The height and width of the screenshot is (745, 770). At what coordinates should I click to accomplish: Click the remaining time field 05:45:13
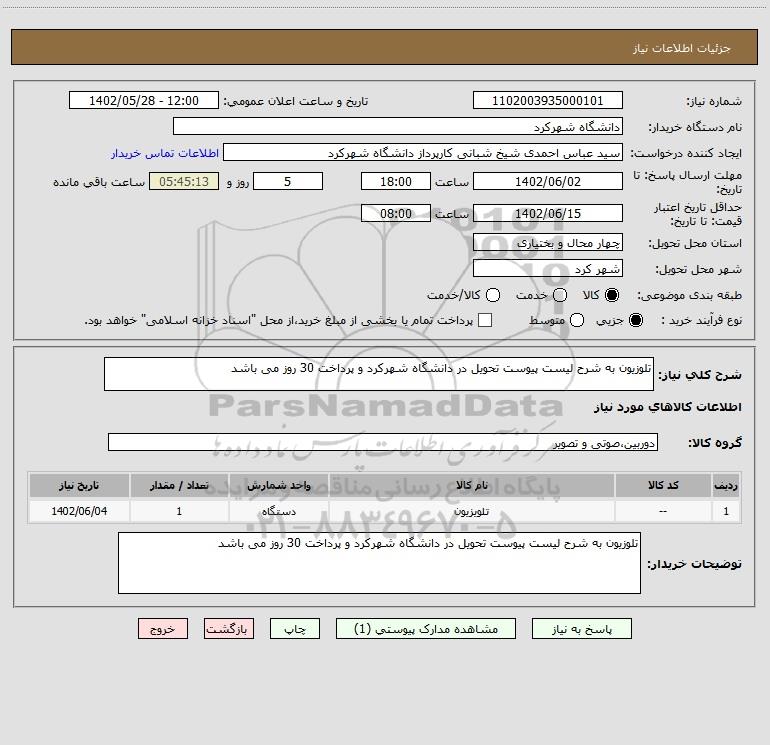[184, 181]
